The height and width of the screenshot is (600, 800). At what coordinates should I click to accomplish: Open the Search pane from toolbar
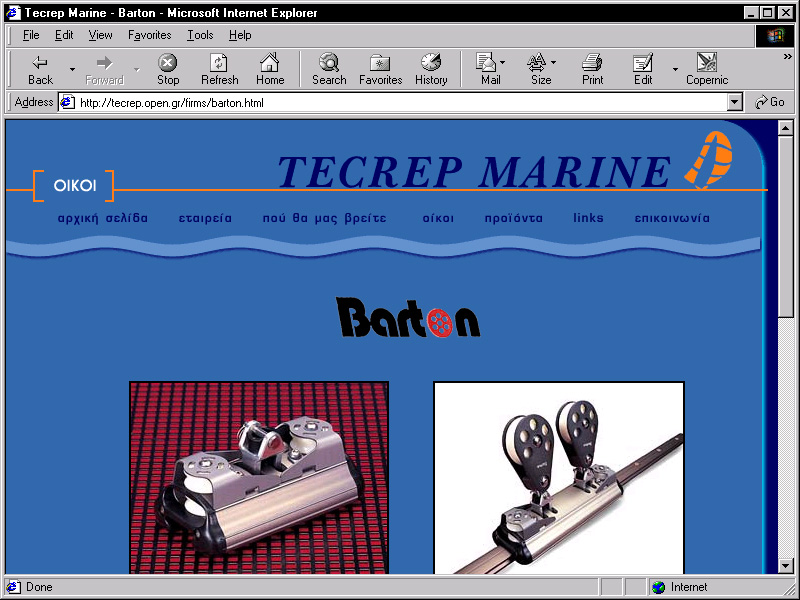329,69
